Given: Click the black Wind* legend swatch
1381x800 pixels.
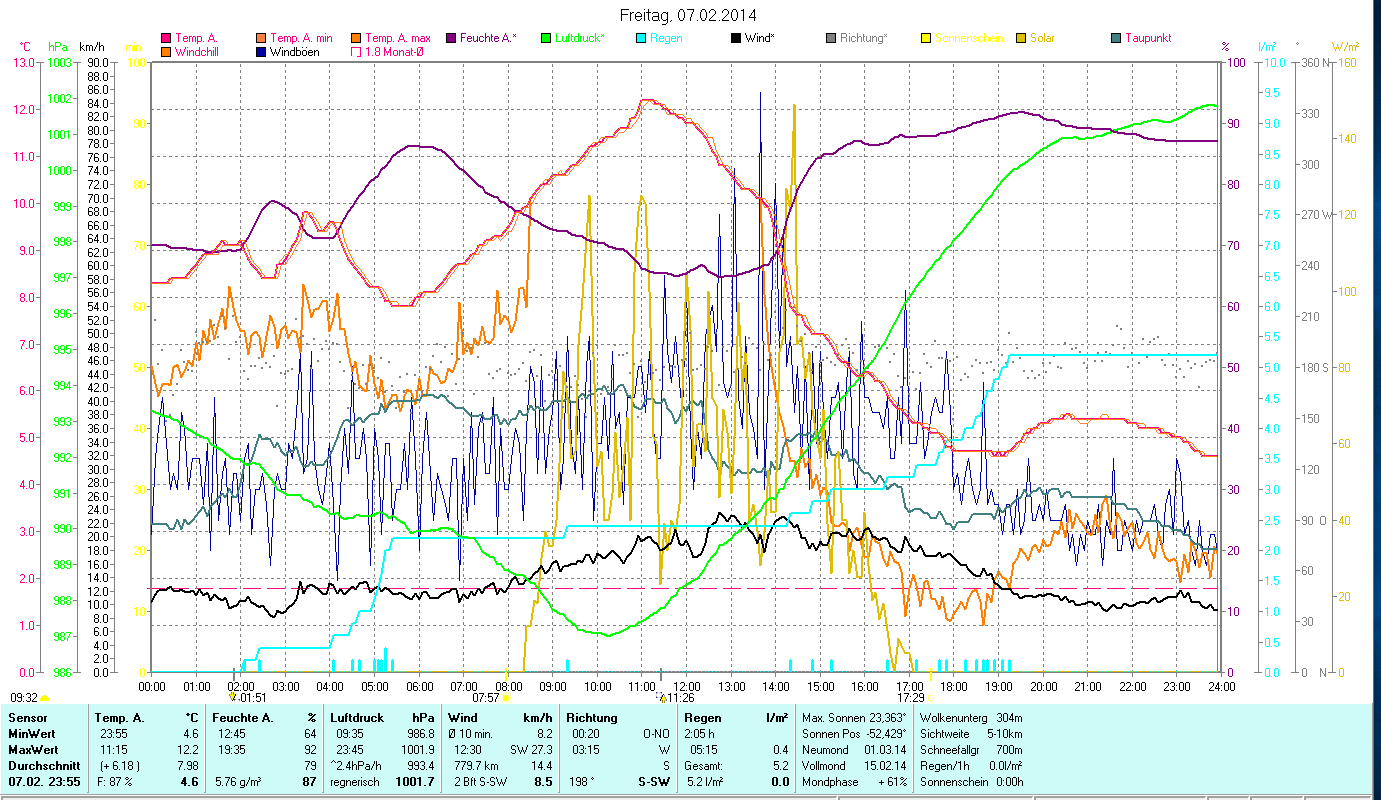Looking at the screenshot, I should coord(736,38).
